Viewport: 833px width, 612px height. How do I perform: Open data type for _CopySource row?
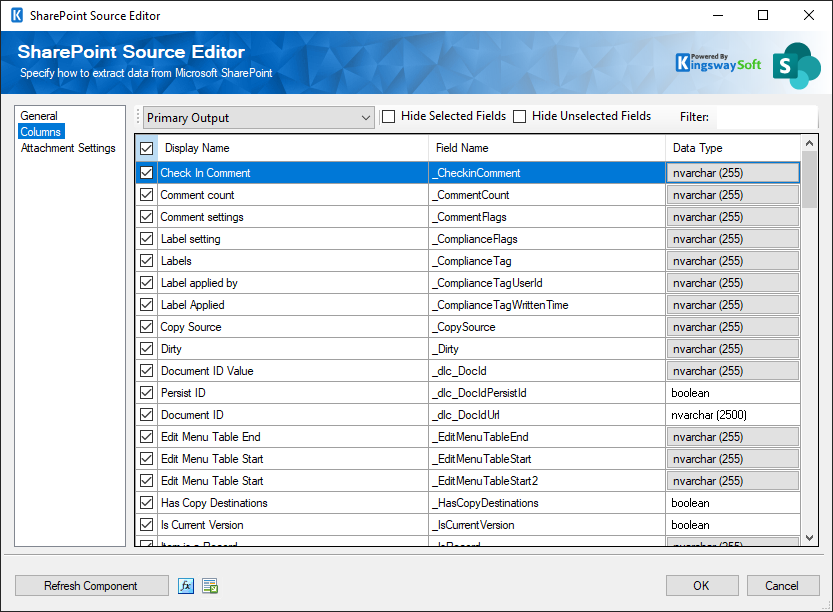tap(733, 327)
